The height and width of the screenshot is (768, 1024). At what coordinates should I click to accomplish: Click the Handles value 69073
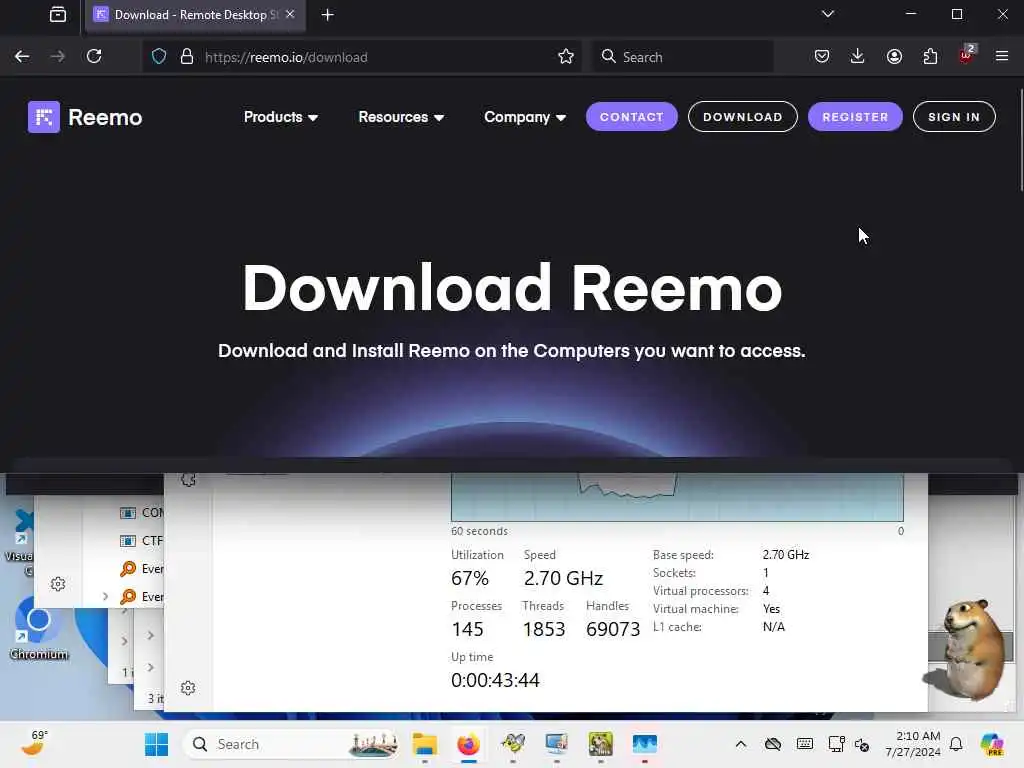tap(613, 630)
